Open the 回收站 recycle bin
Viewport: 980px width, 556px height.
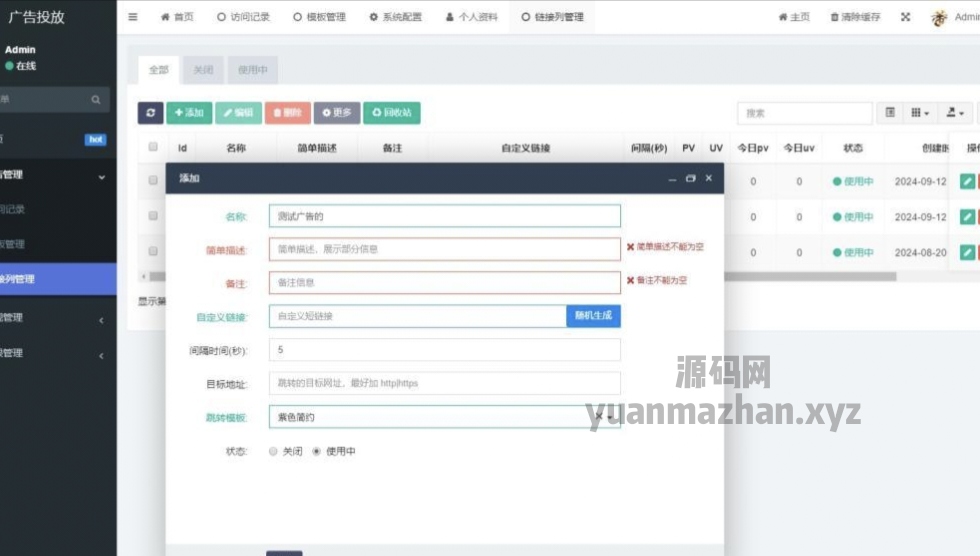(x=392, y=113)
